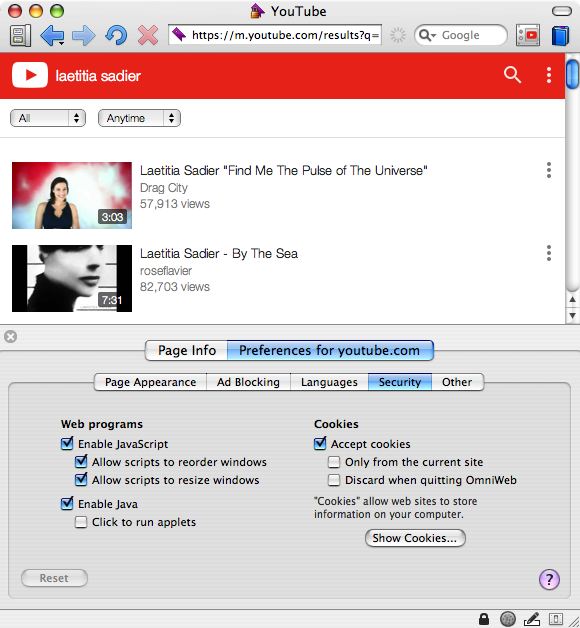Uncheck Enable JavaScript

67,443
